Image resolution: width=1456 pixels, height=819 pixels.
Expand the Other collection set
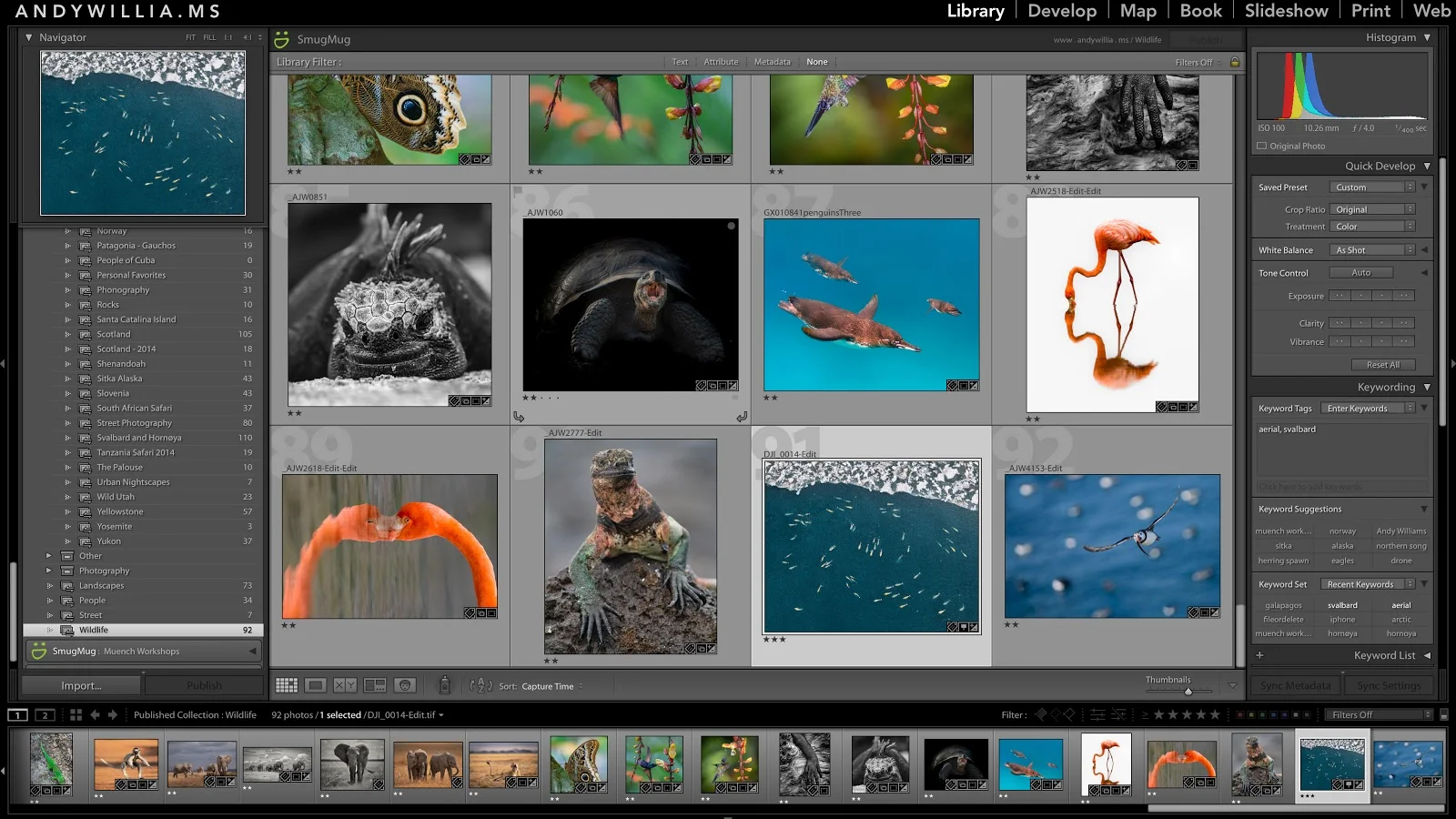coord(48,556)
